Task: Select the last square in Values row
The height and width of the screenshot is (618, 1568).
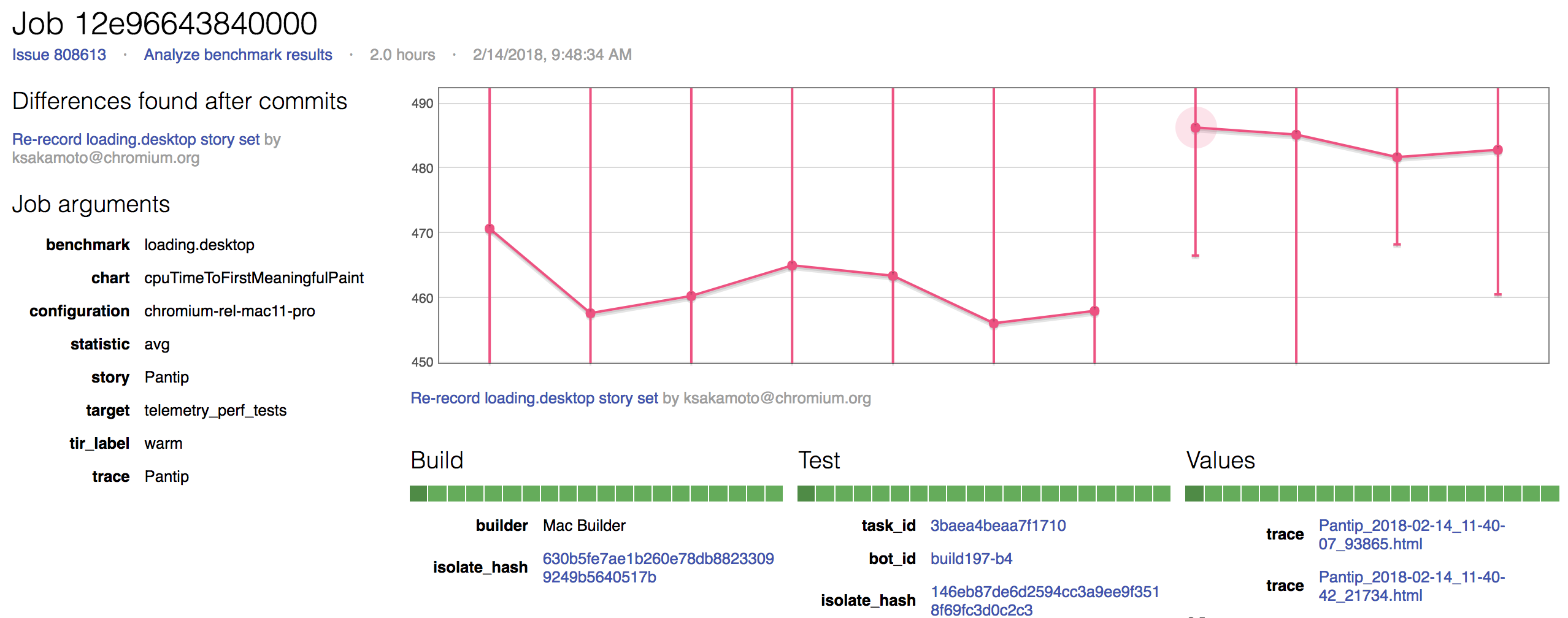Action: (1551, 494)
